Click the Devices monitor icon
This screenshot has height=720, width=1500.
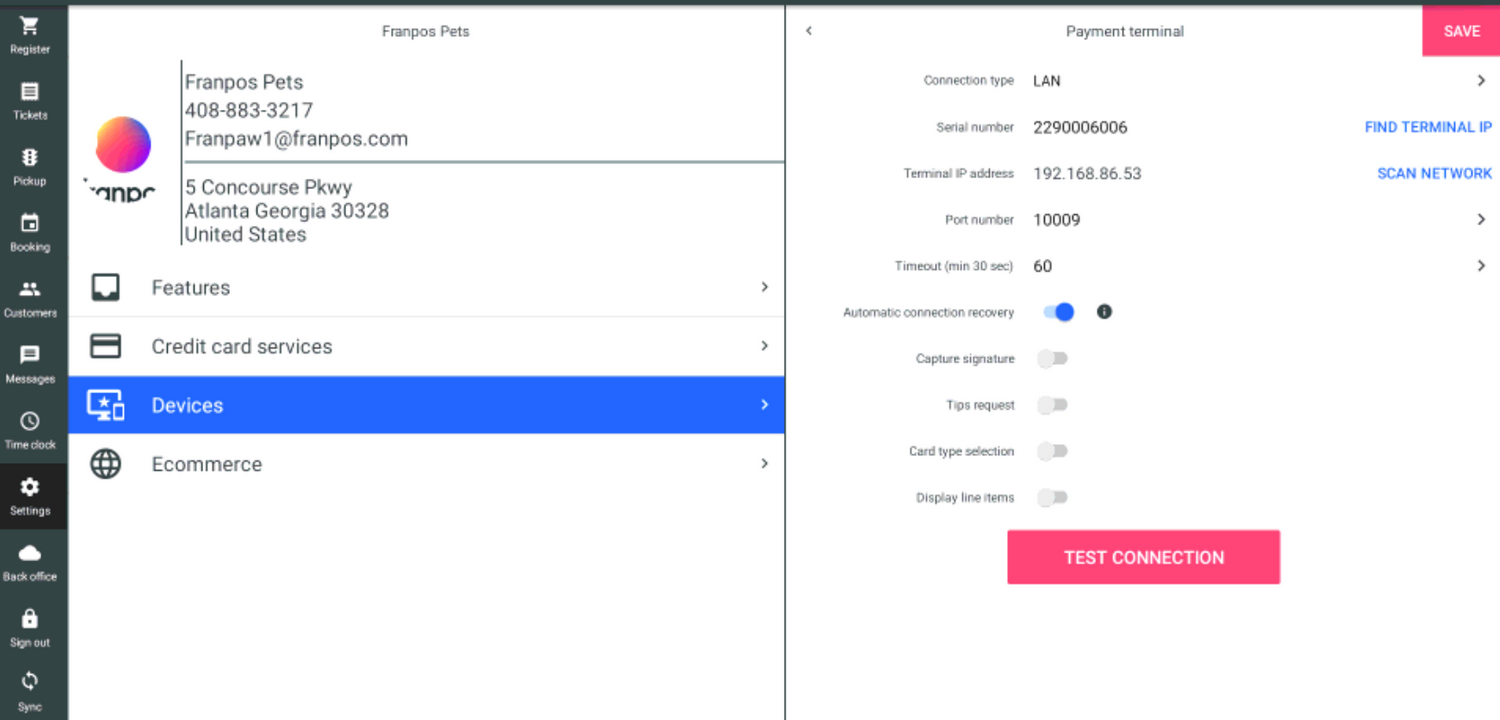point(105,405)
